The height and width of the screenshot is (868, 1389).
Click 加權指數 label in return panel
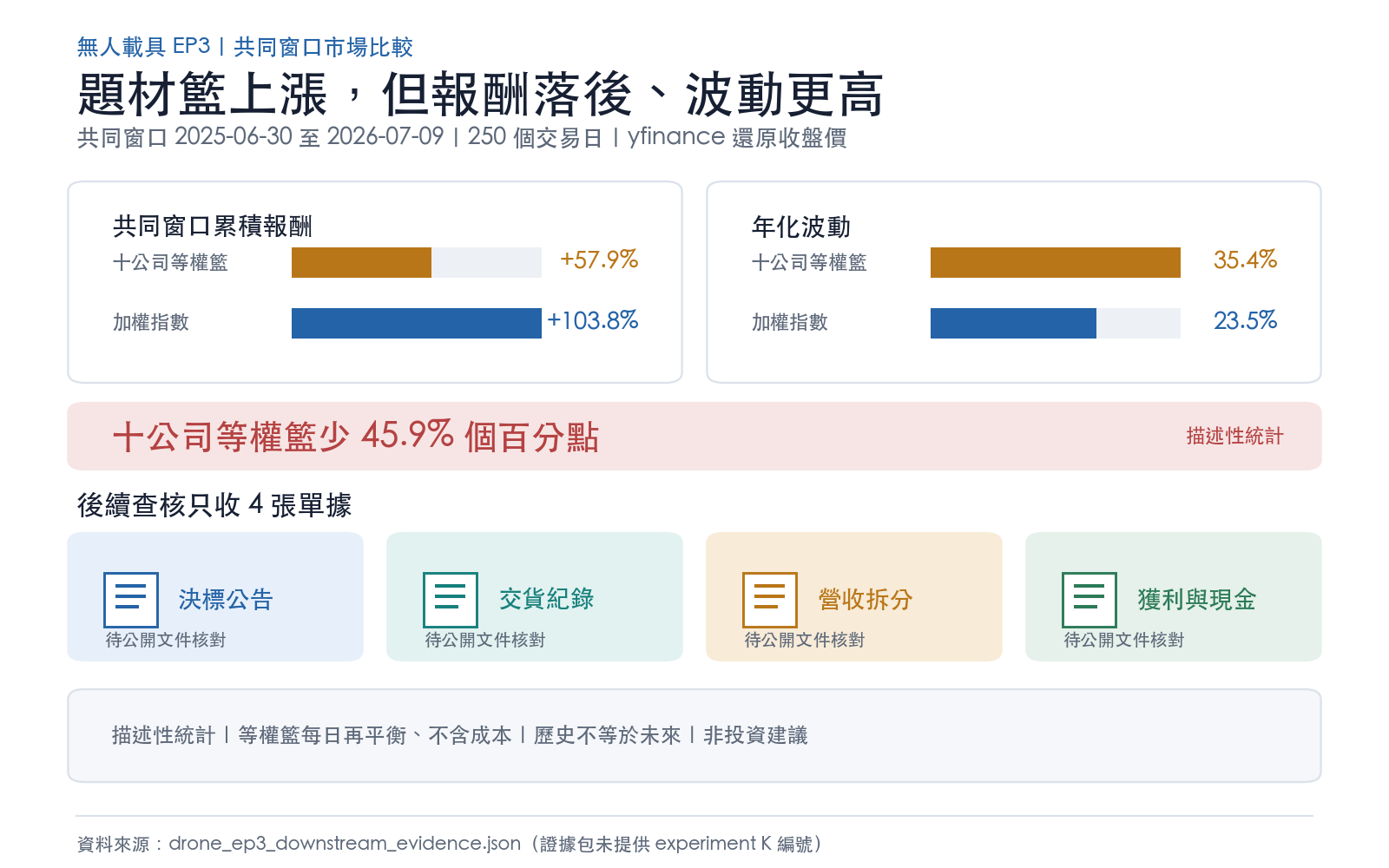[151, 322]
